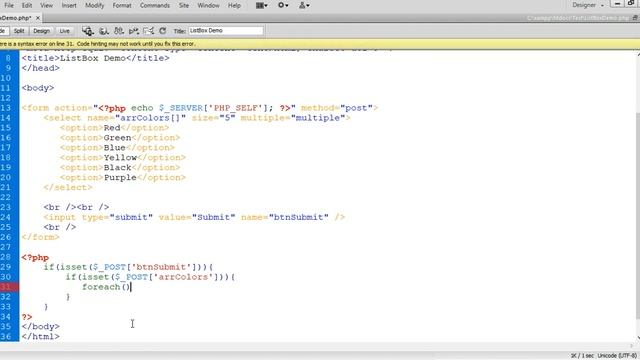Viewport: 640px width, 360px height.
Task: Open the Insert menu
Action: [69, 5]
